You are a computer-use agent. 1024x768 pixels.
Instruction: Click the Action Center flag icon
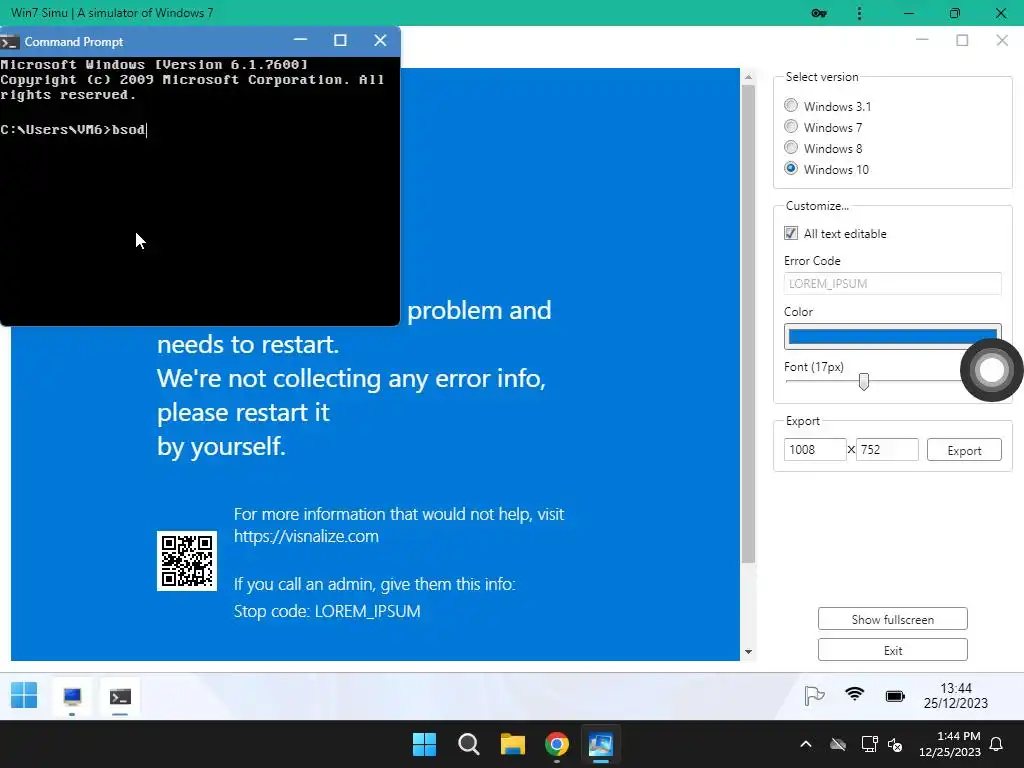tap(814, 696)
